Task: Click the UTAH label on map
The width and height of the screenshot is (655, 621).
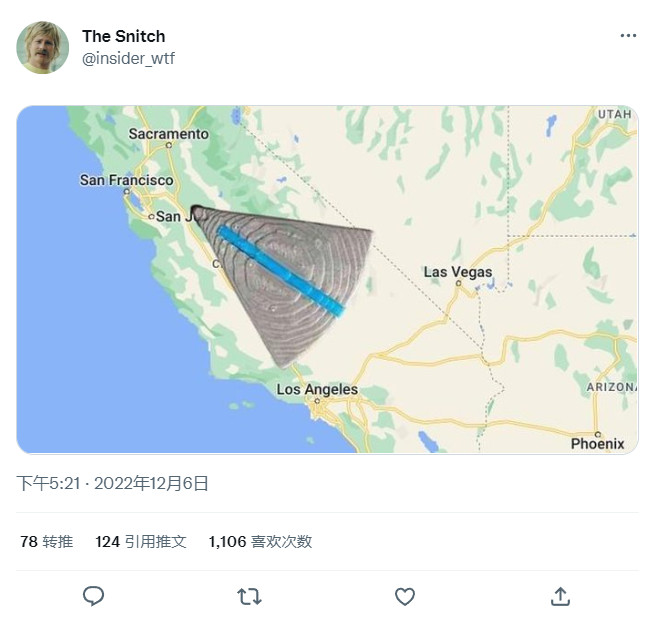Action: click(614, 115)
